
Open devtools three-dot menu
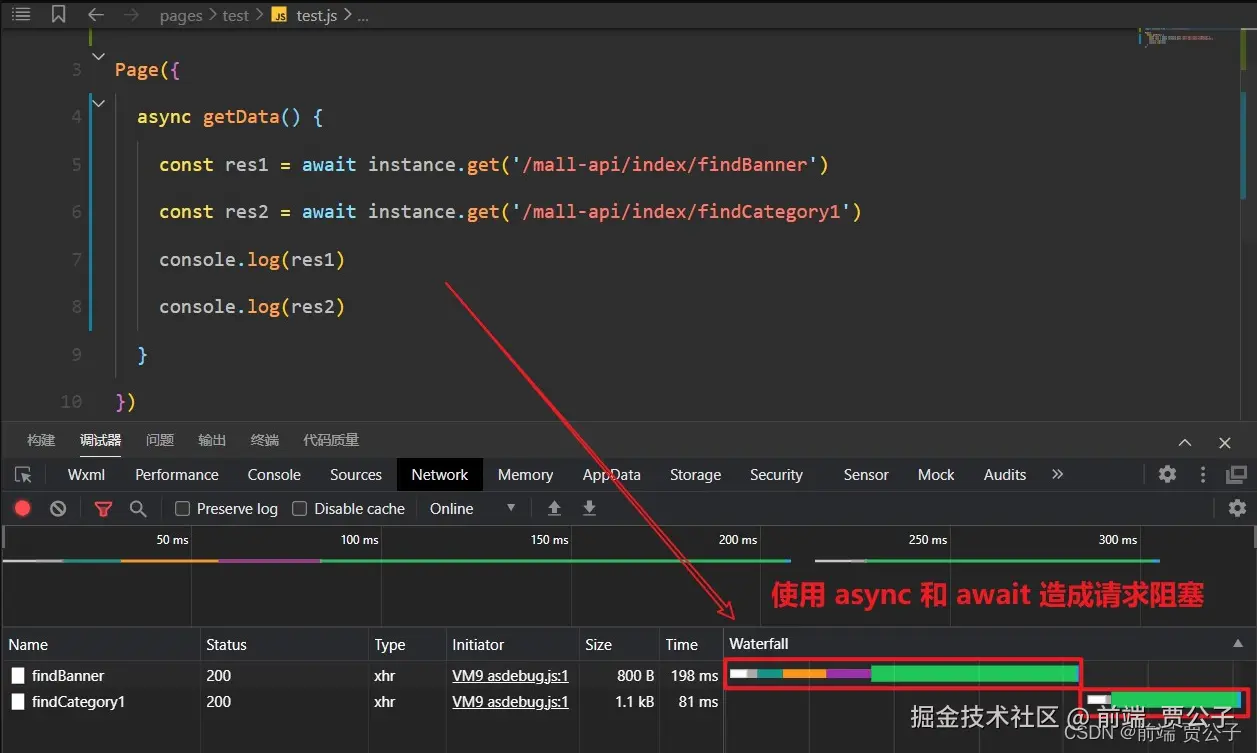1203,475
